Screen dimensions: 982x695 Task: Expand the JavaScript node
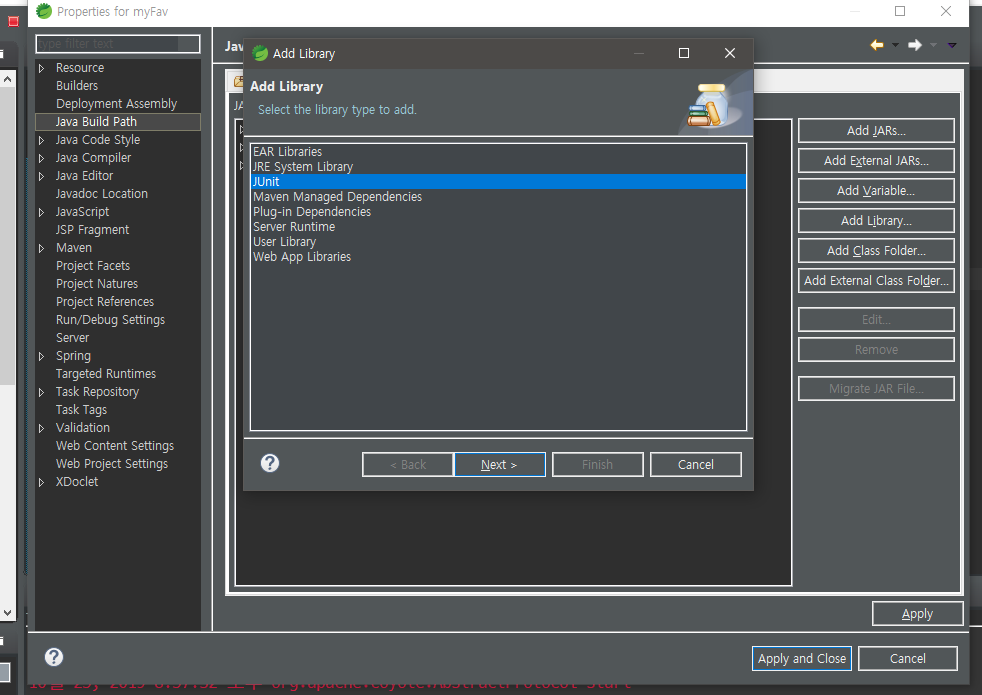point(41,212)
